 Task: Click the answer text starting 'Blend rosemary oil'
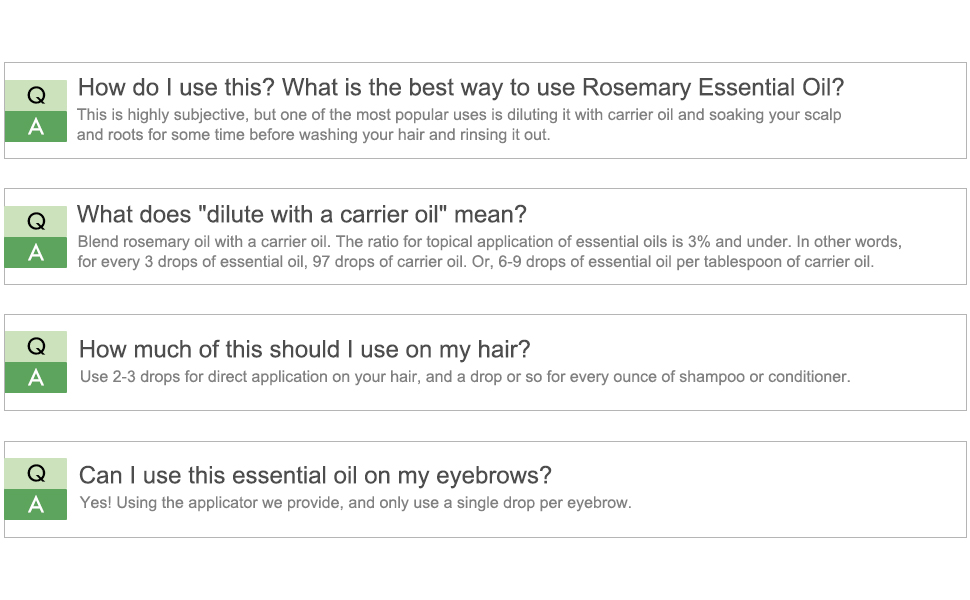(x=489, y=252)
